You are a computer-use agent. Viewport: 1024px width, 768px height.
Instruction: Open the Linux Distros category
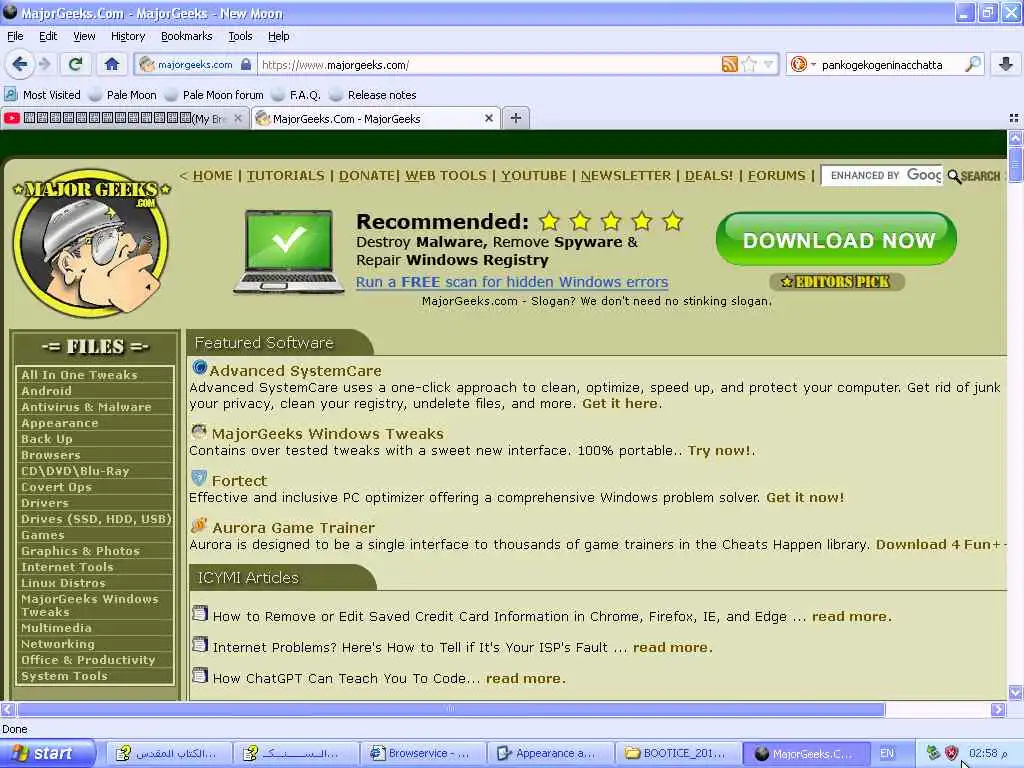click(x=63, y=583)
